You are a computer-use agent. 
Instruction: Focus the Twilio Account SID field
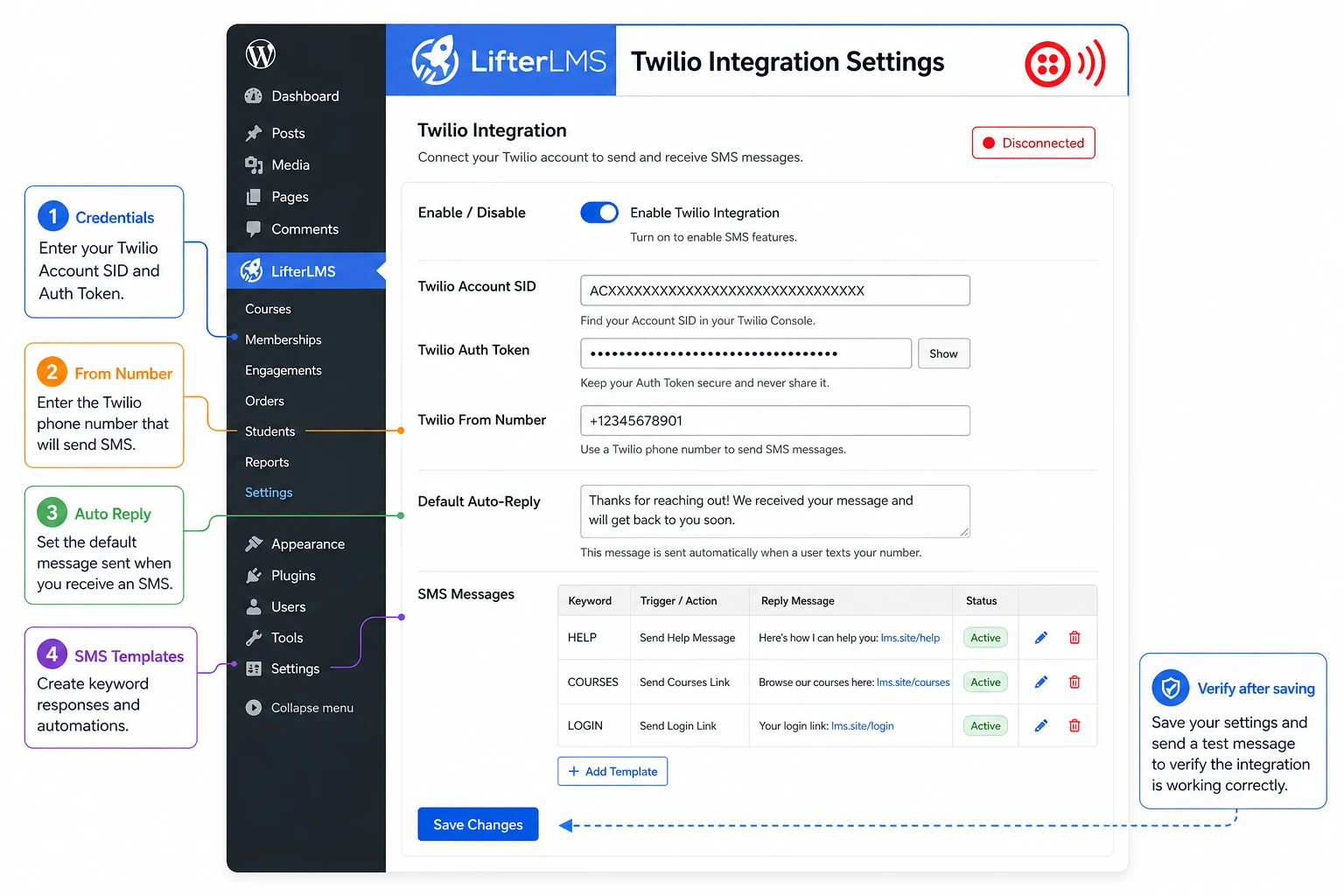tap(774, 290)
